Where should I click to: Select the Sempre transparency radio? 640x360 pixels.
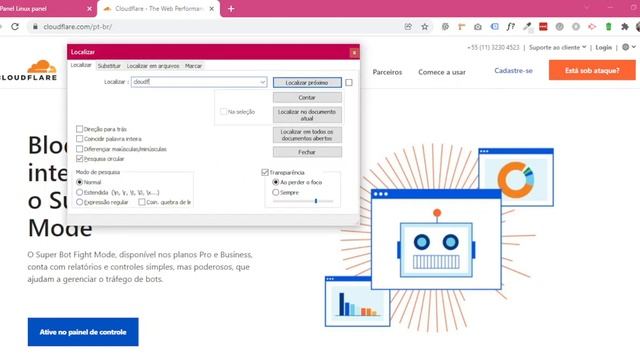[x=276, y=192]
